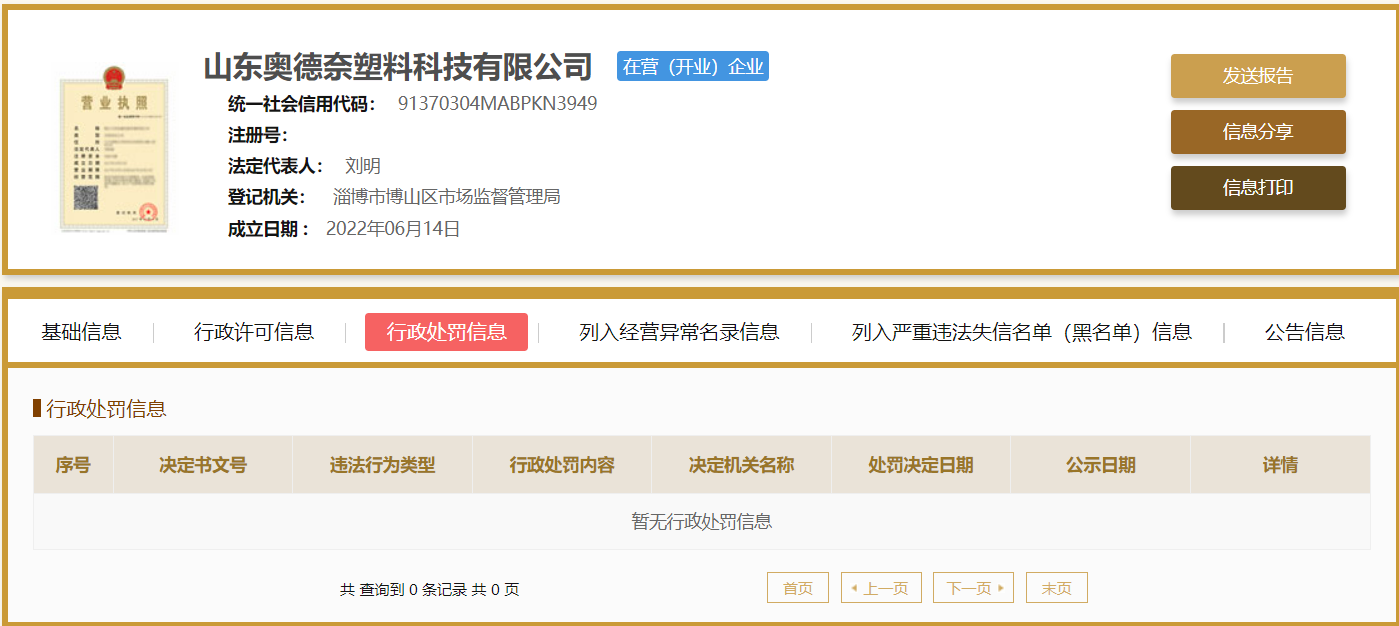The height and width of the screenshot is (626, 1399).
Task: Click the 行政处罚信息 section heading
Action: pos(106,409)
